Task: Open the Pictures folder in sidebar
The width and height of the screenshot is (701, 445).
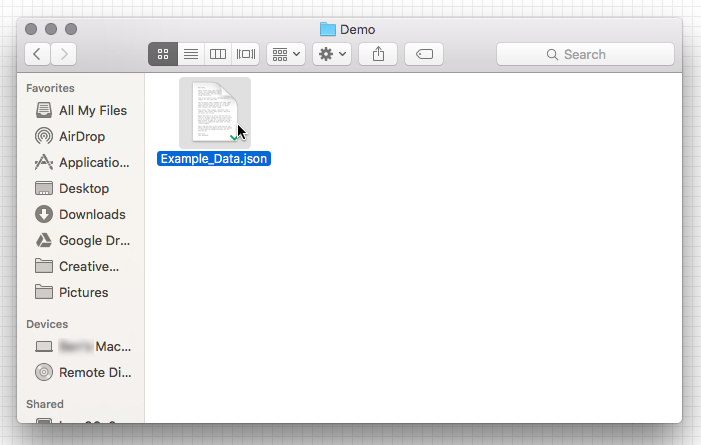Action: click(83, 292)
